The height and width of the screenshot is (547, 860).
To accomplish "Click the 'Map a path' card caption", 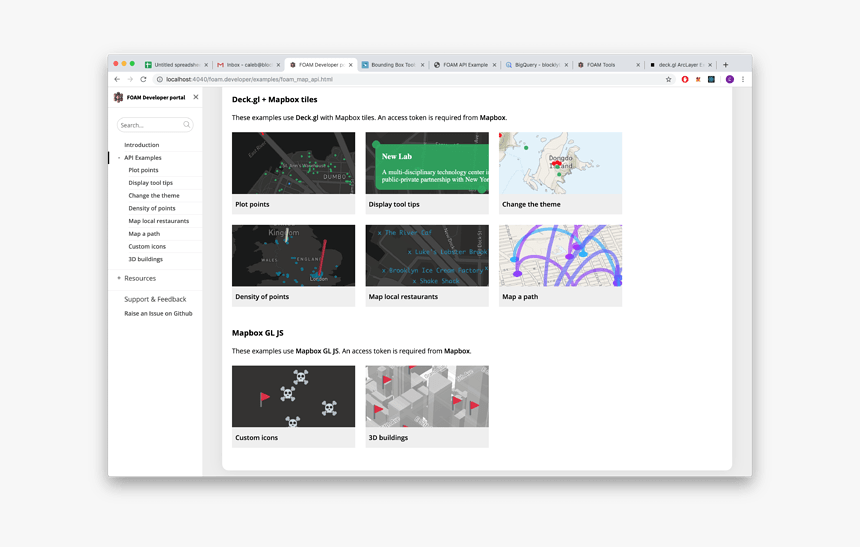I will pos(520,297).
